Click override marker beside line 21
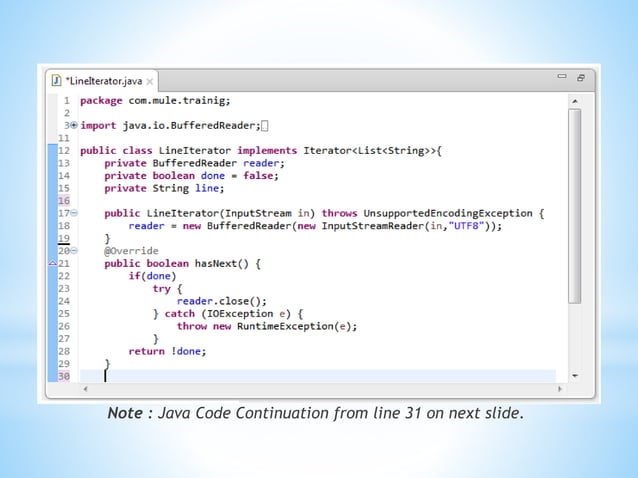 [52, 263]
